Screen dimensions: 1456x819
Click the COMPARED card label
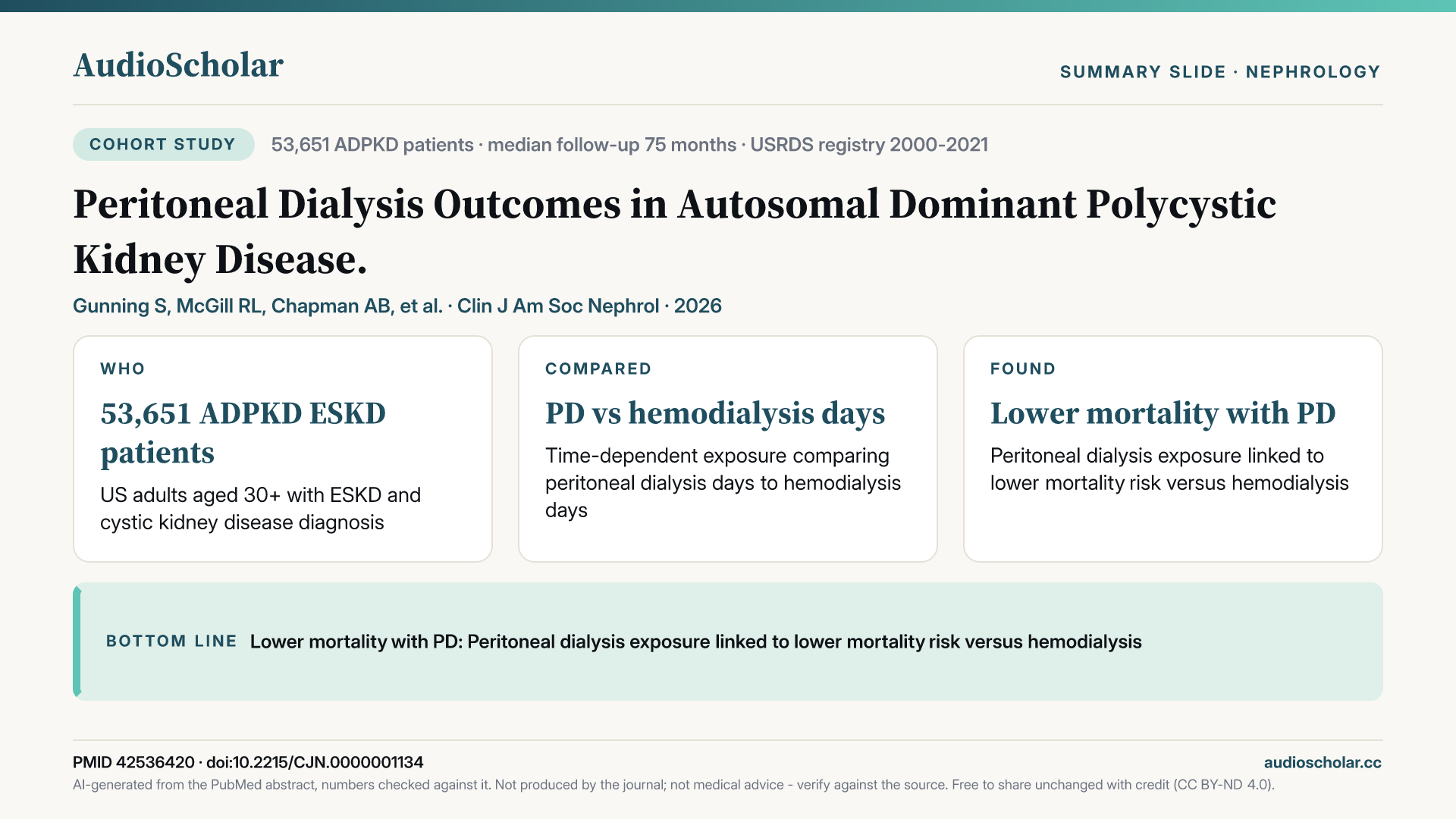(x=598, y=369)
